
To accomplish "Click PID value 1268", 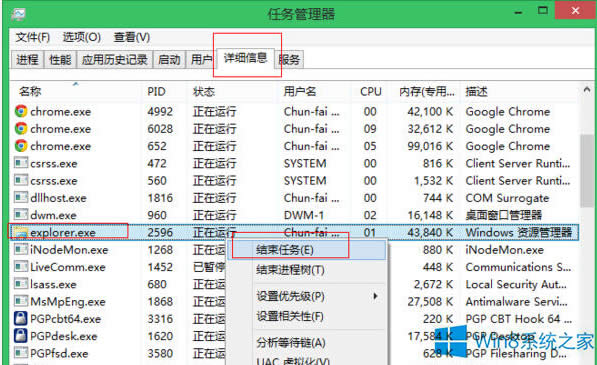I will coord(160,250).
